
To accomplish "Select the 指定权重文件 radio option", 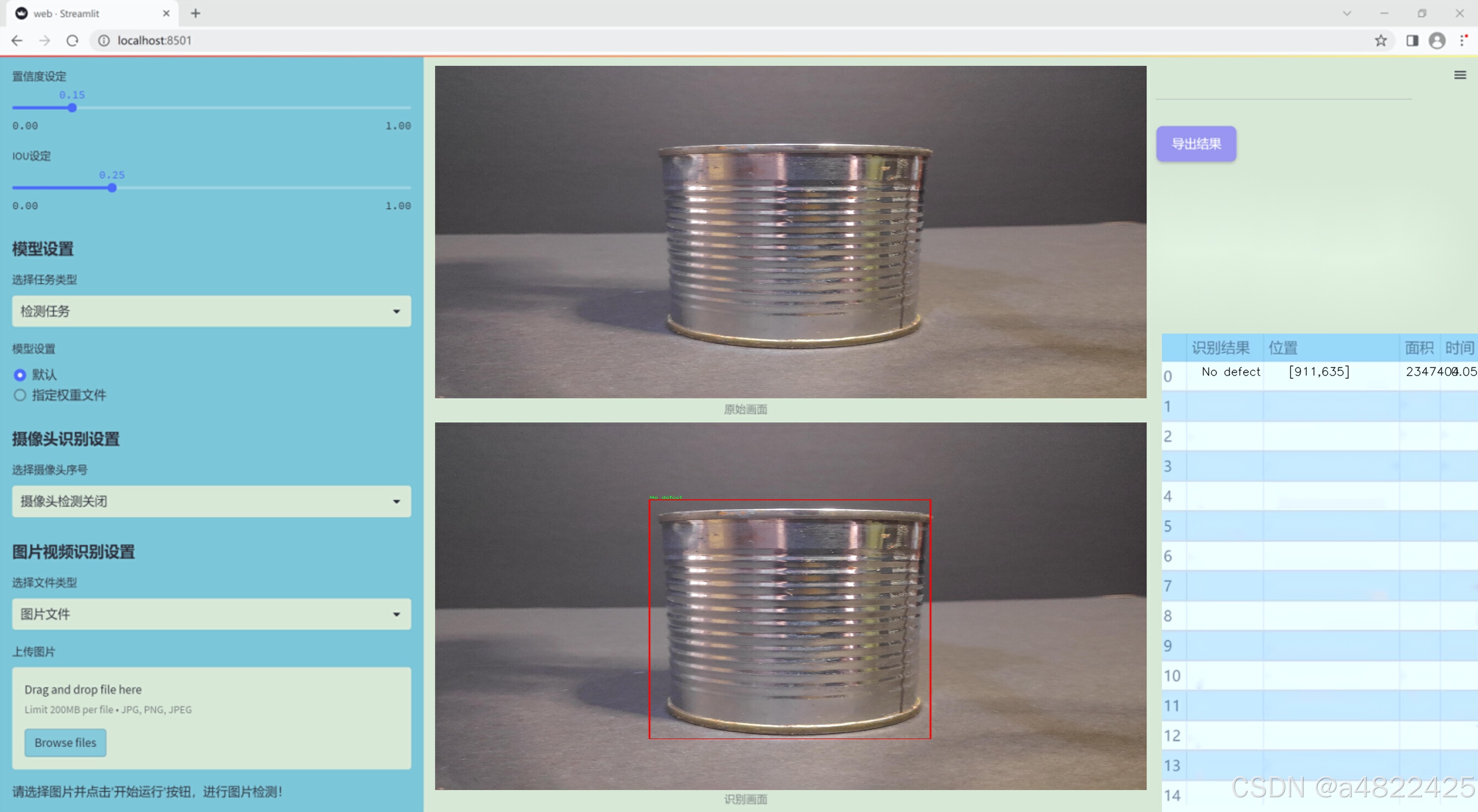I will coord(20,395).
